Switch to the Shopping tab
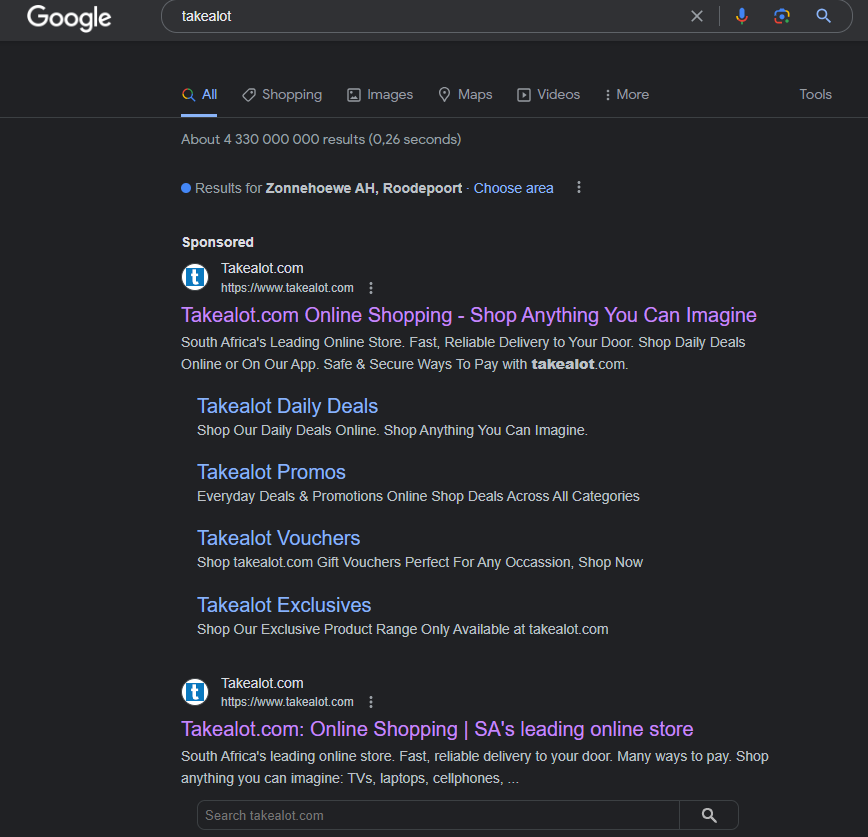 click(x=282, y=95)
